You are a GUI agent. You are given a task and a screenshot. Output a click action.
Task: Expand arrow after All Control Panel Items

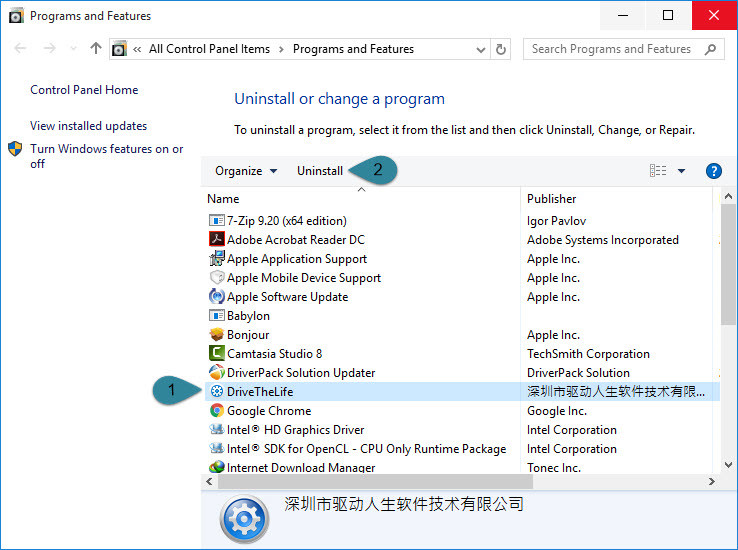tap(281, 49)
